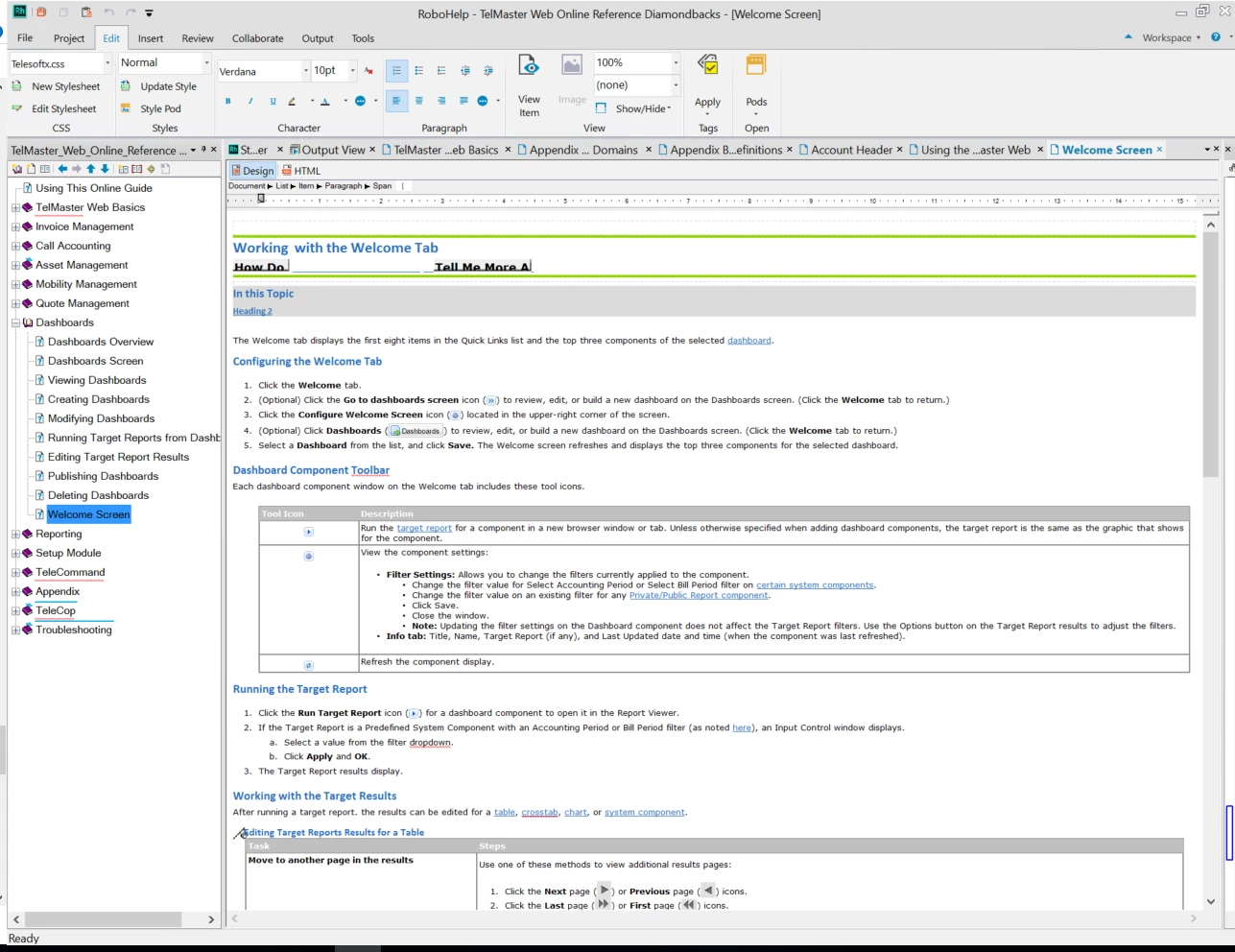Open the Heading 2 link under In this Topic

click(252, 311)
